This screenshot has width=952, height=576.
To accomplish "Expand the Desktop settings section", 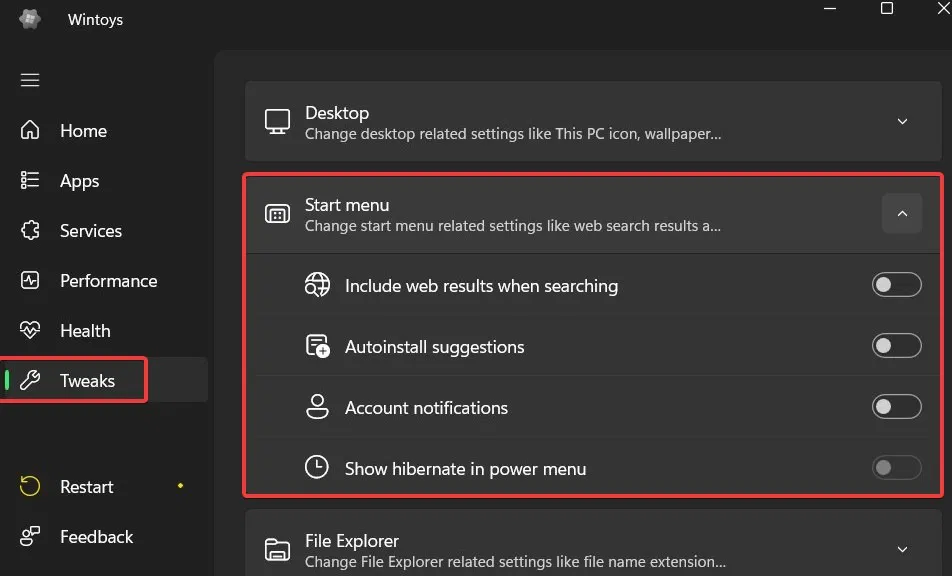I will [902, 122].
